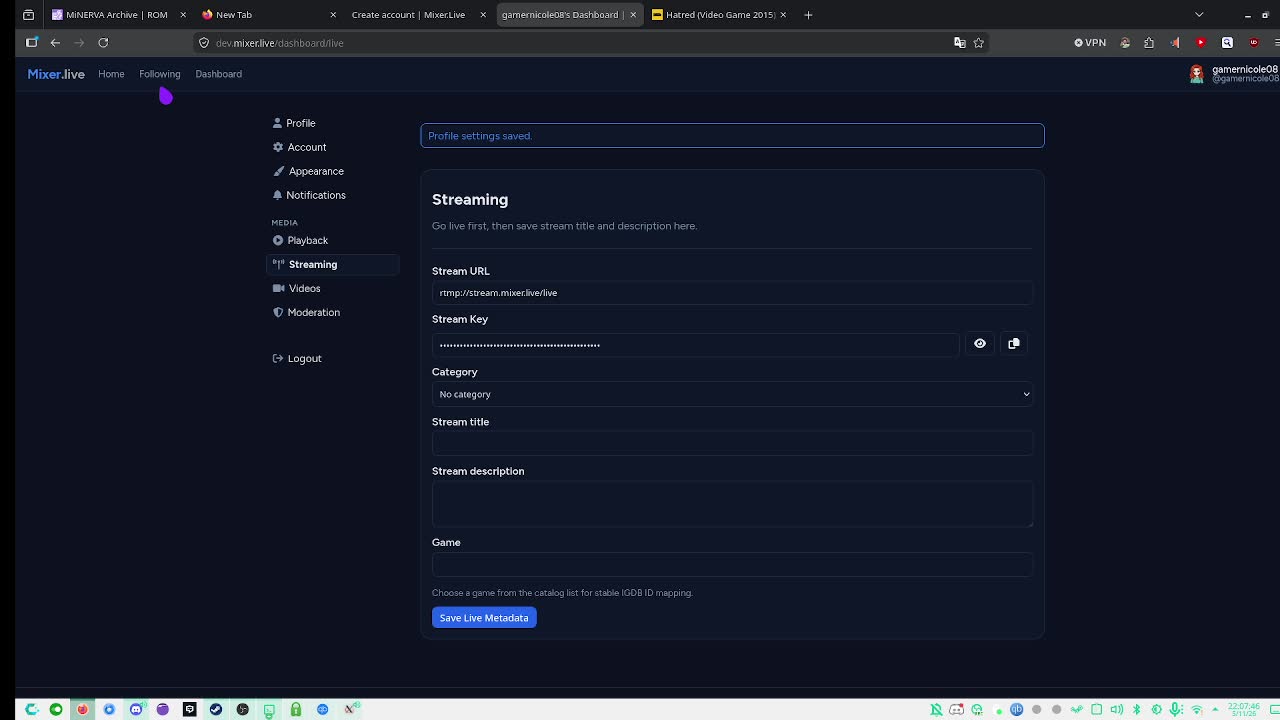Open Discord from the taskbar
The image size is (1280, 720).
[136, 709]
